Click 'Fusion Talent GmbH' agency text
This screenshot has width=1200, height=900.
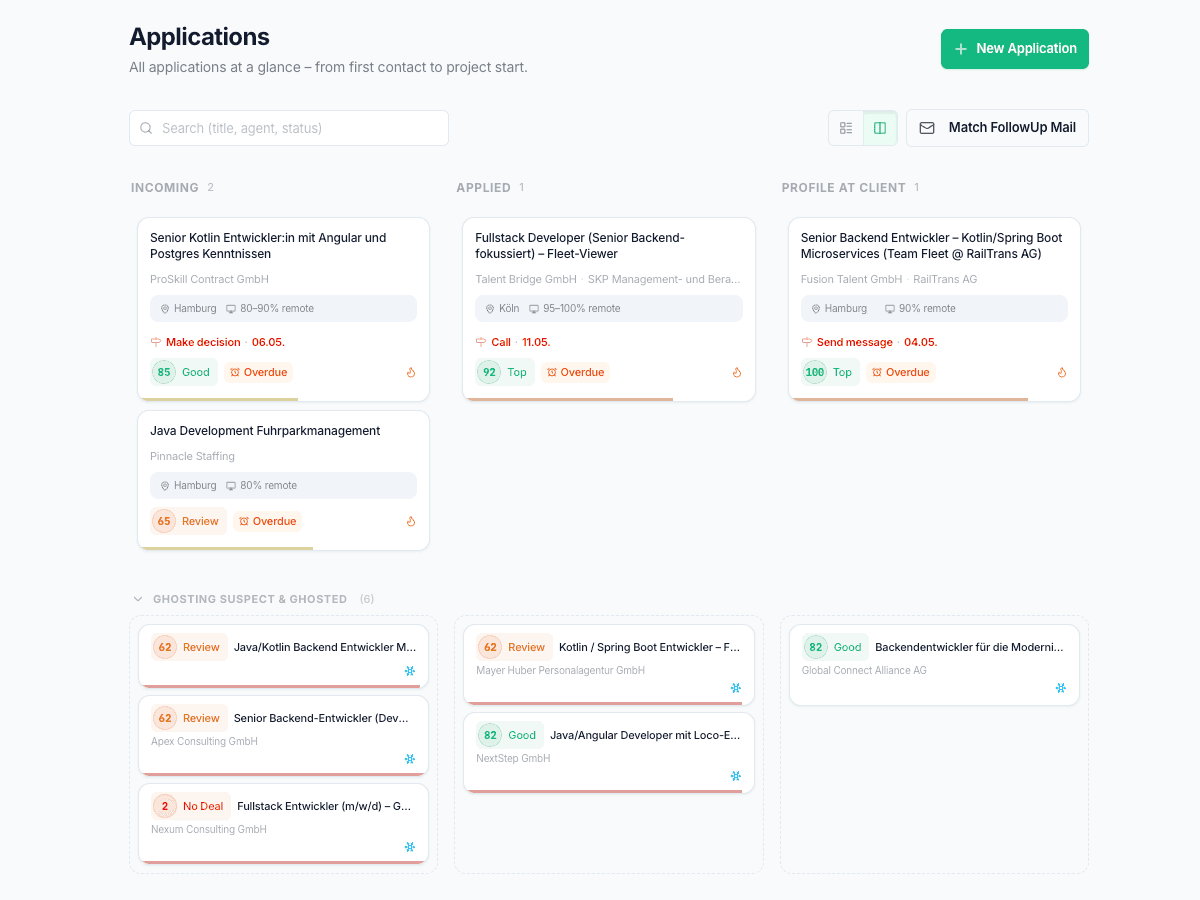tap(852, 279)
